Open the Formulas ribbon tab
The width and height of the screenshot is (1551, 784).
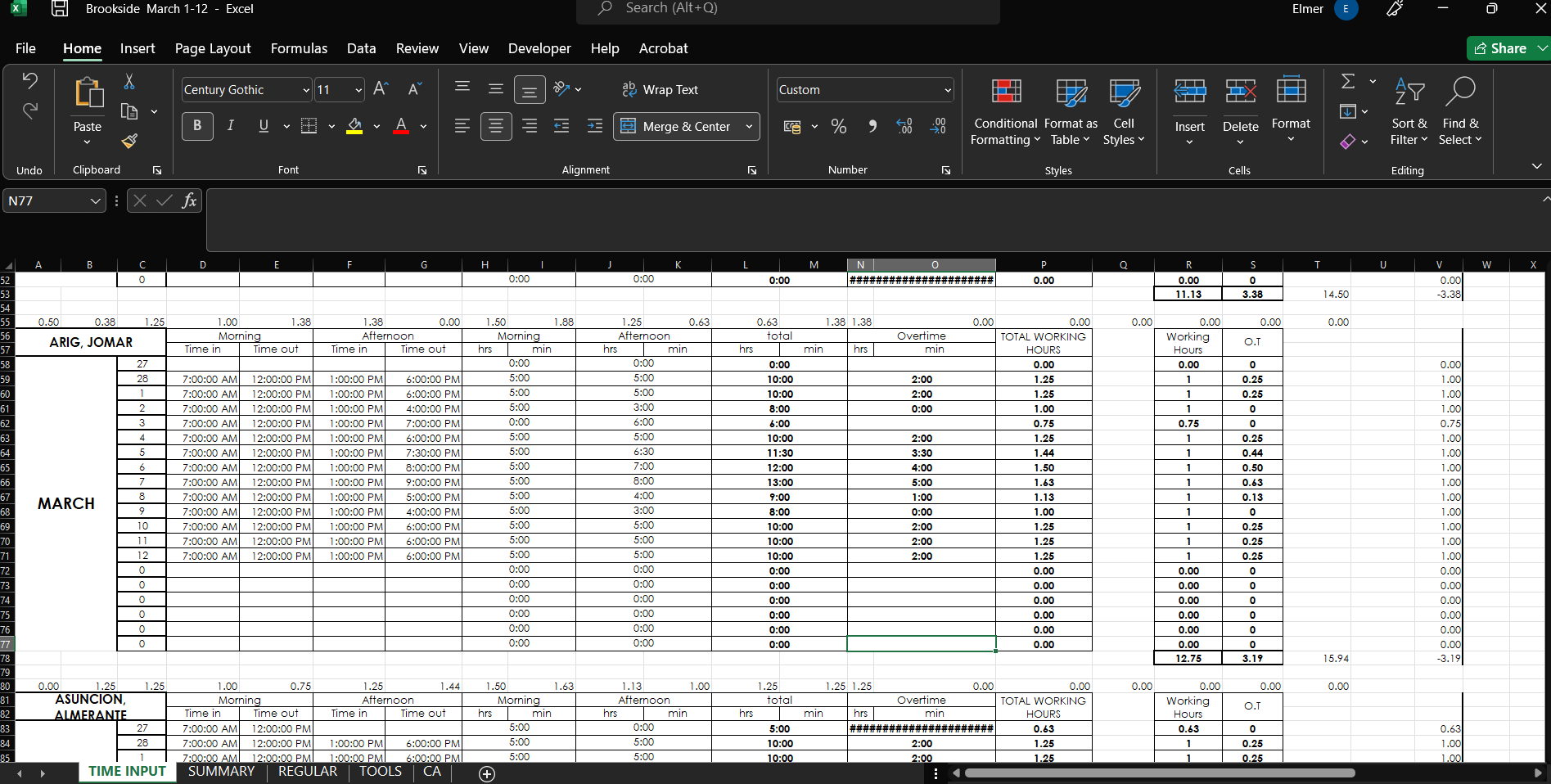click(x=299, y=48)
